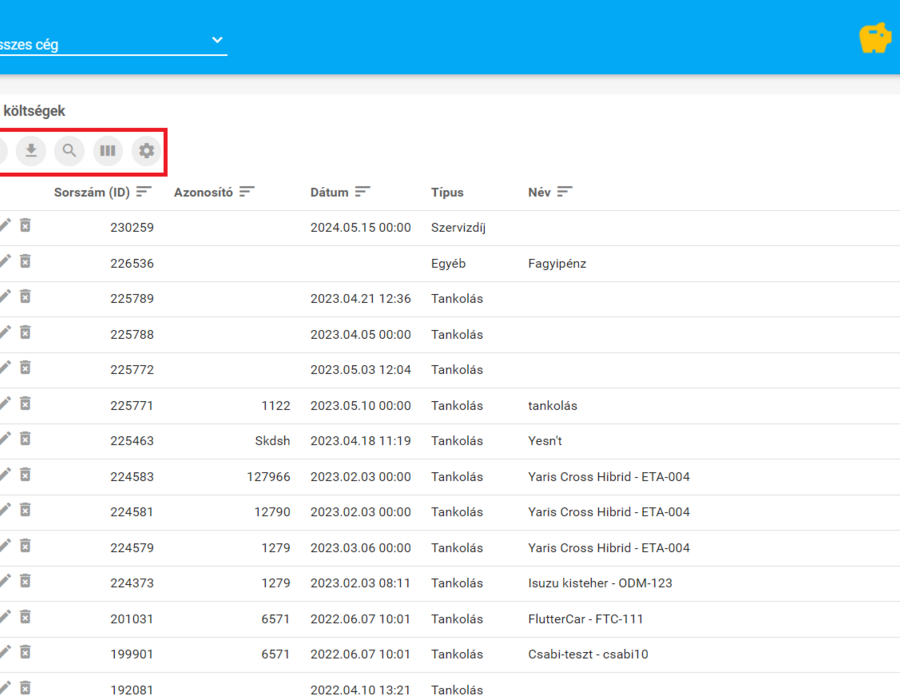Delete record 224579 trash icon
The height and width of the screenshot is (700, 900).
pos(25,546)
